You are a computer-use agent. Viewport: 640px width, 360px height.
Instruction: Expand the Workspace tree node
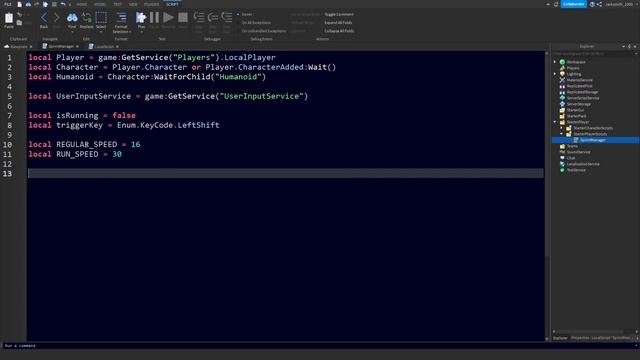555,62
